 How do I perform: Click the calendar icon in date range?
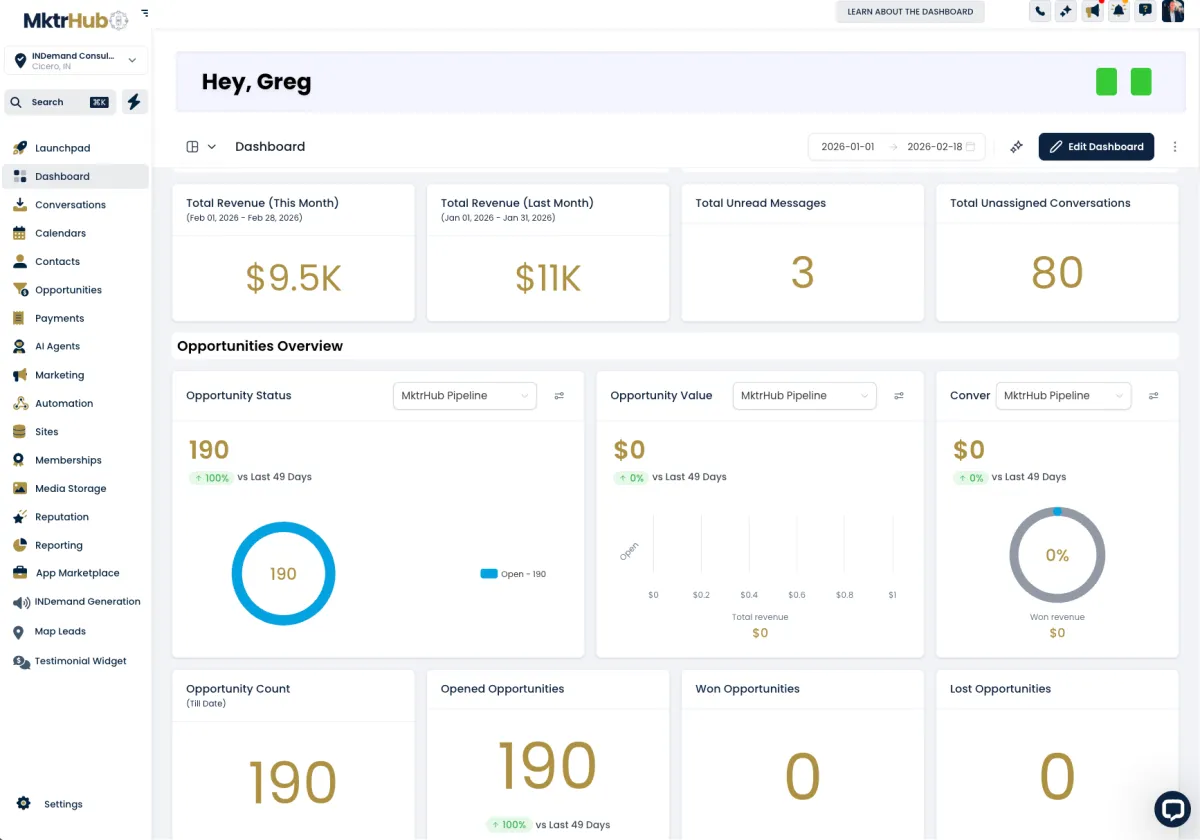971,147
